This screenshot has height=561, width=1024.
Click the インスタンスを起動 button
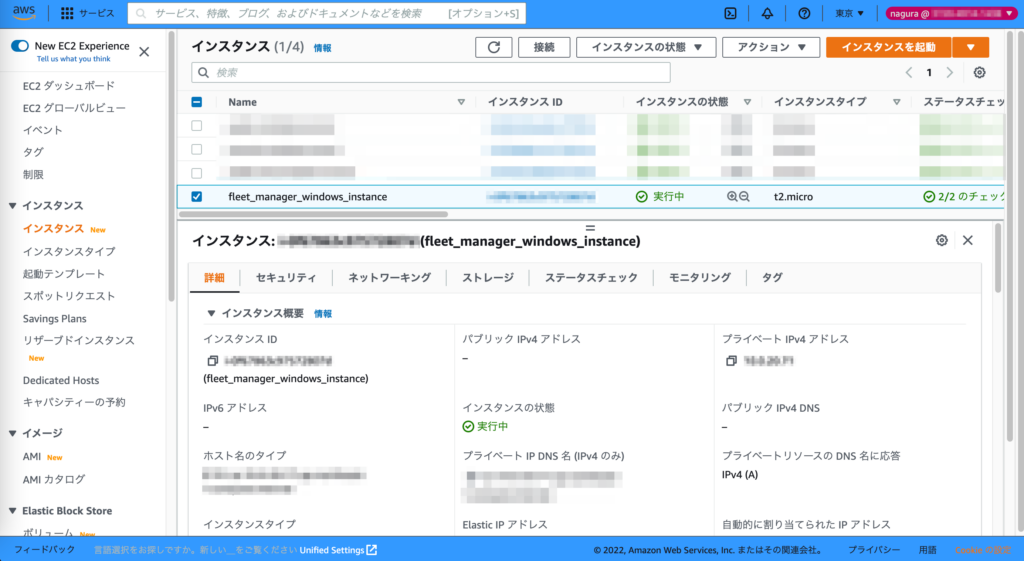coord(888,47)
